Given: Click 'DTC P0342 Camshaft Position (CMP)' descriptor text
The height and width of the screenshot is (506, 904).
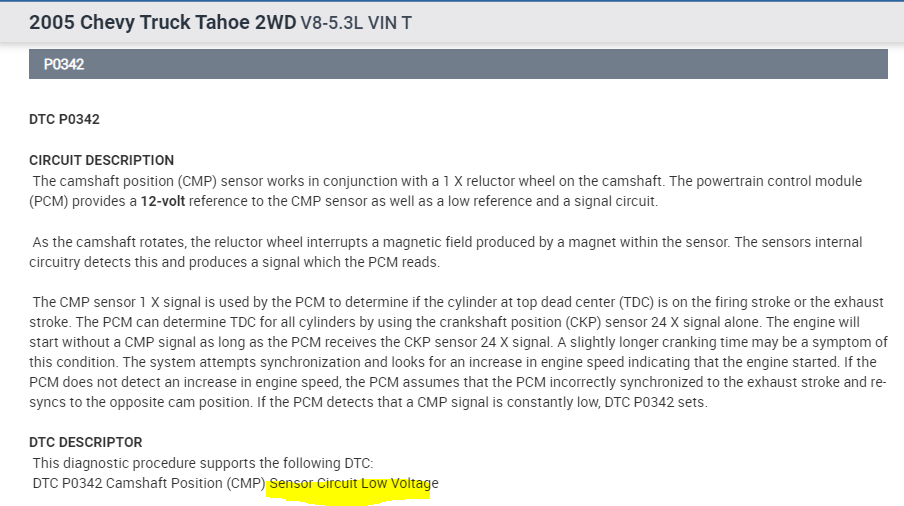Looking at the screenshot, I should tap(149, 484).
